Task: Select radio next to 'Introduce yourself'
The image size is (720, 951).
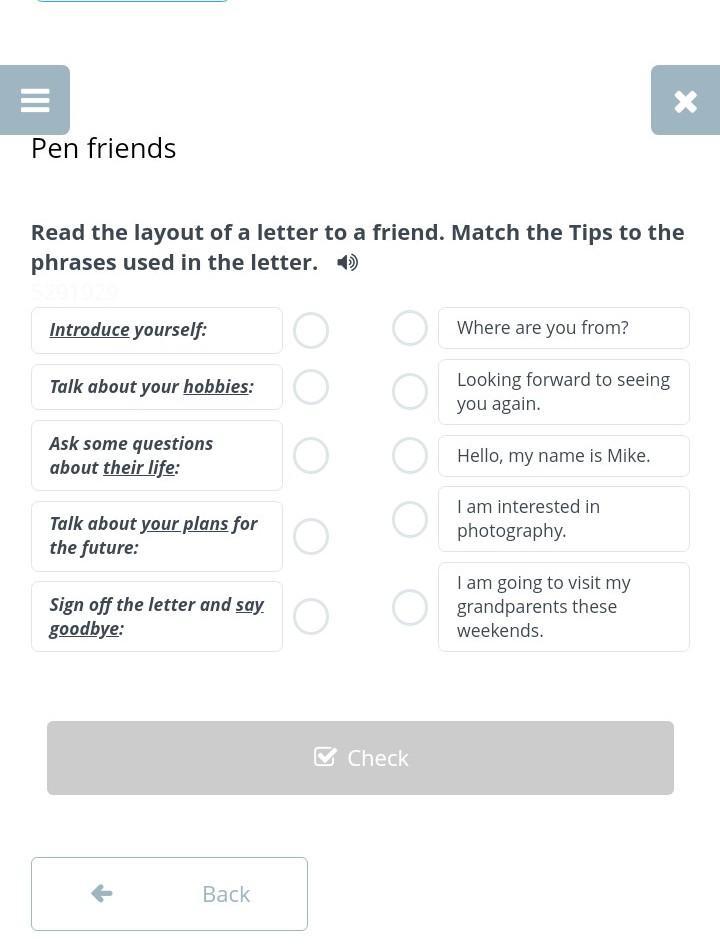Action: coord(311,331)
